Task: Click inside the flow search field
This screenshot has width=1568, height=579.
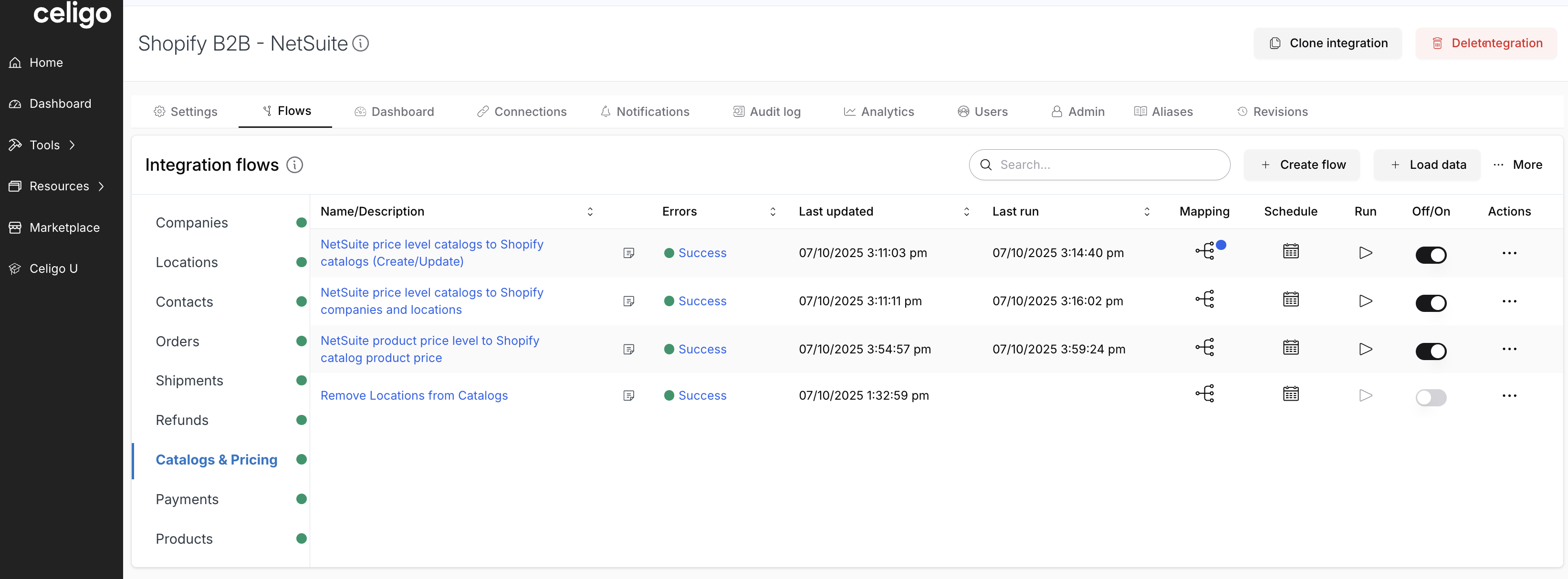Action: [x=1099, y=164]
